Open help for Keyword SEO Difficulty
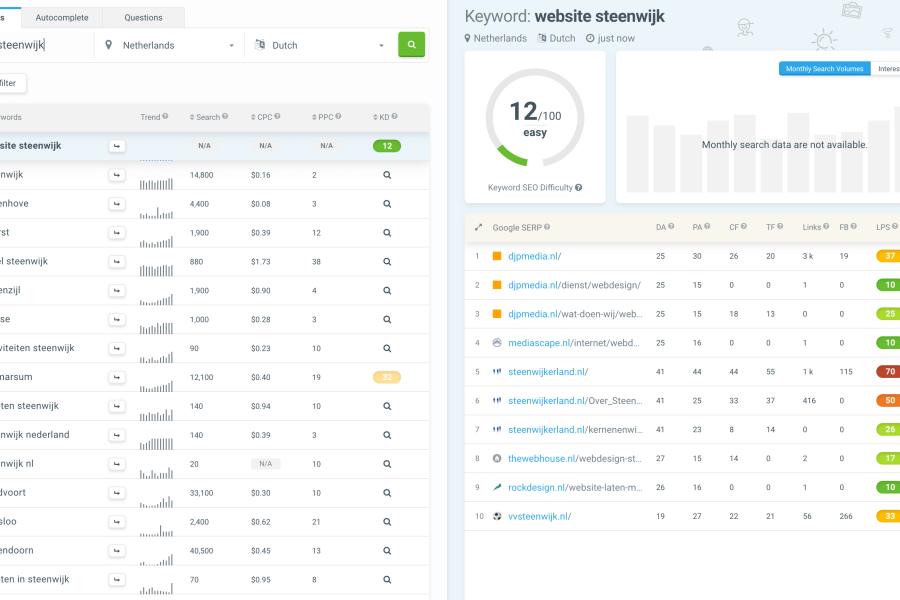 (579, 187)
